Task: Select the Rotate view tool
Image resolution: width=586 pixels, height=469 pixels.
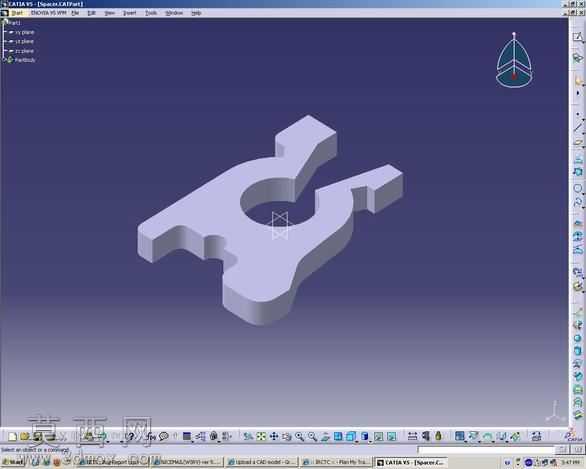Action: [287, 436]
